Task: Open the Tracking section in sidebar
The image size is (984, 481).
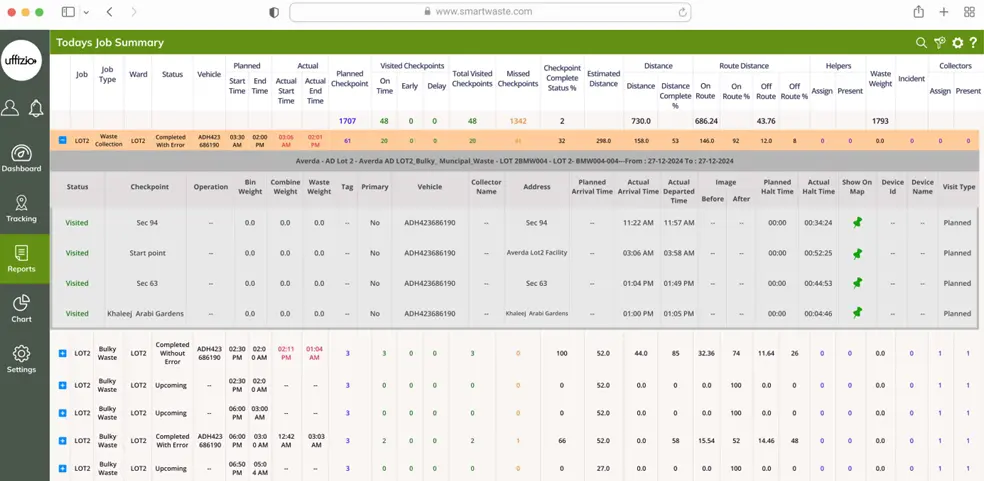Action: point(21,209)
